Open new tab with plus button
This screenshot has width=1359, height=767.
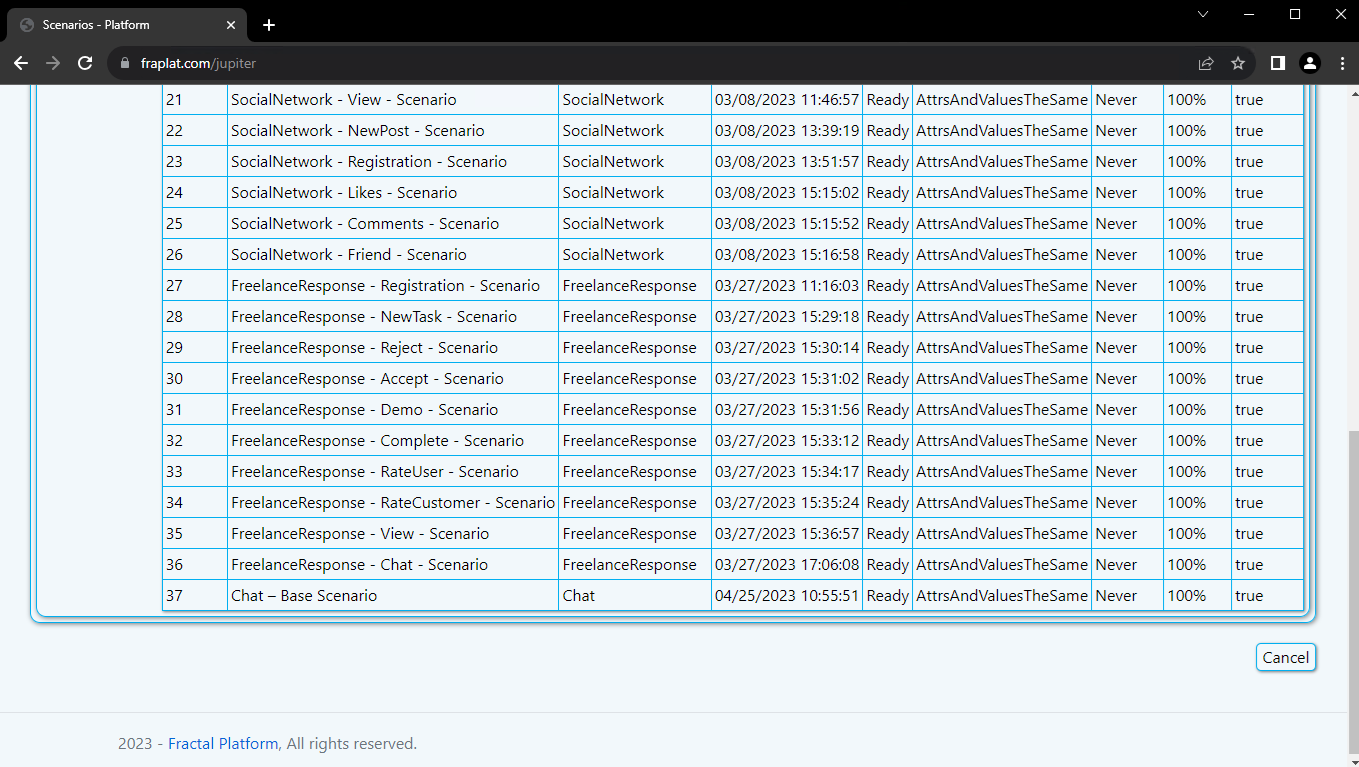(268, 25)
